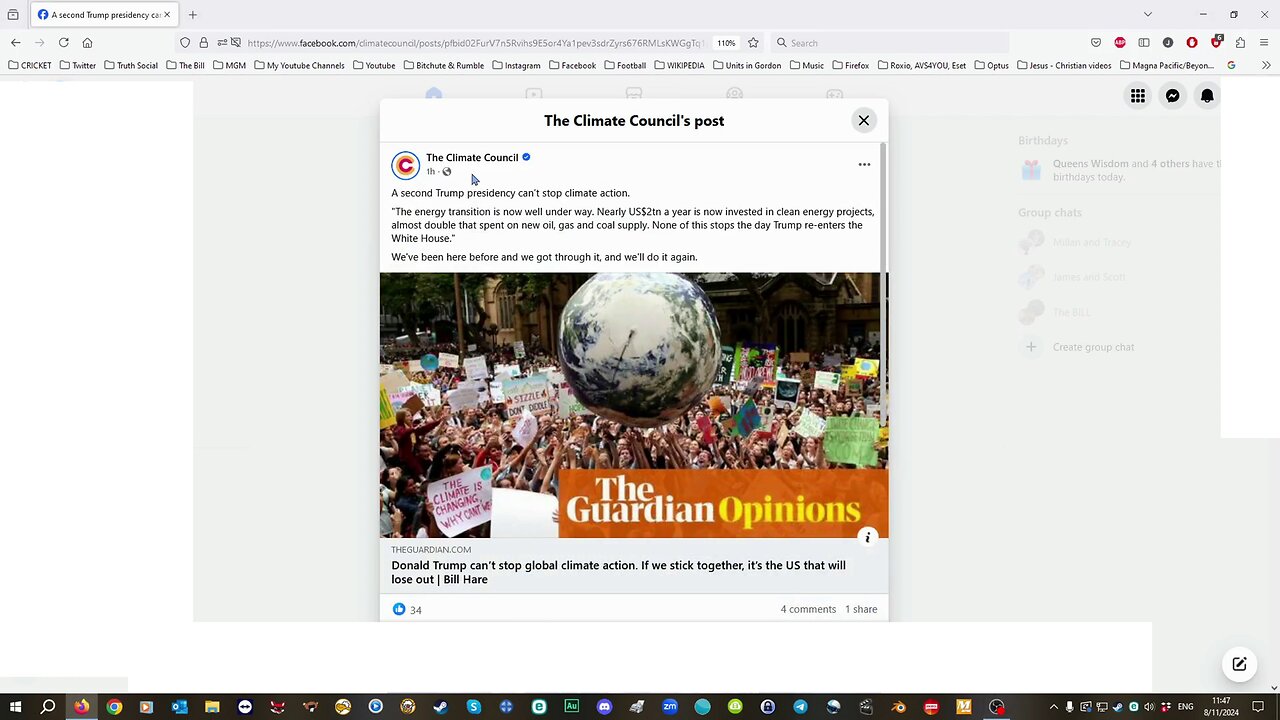Open Telegram from the taskbar

tap(800, 707)
